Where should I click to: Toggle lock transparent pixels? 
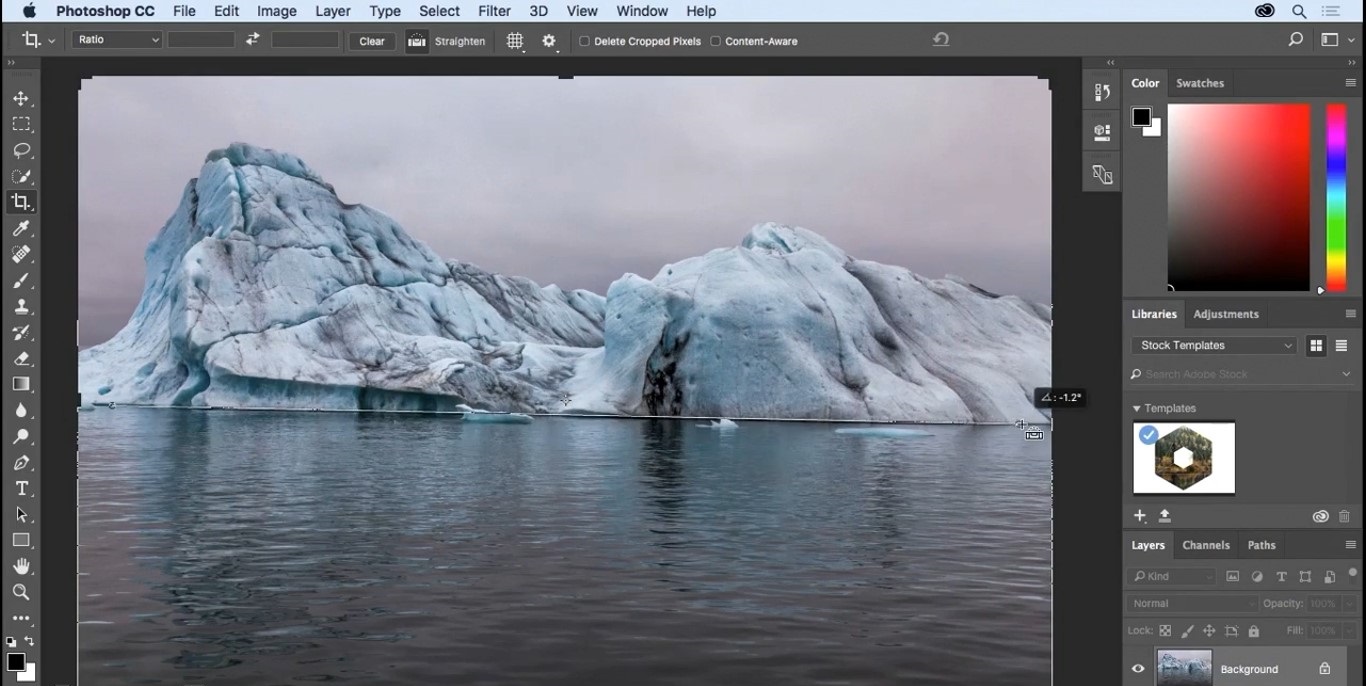1165,631
